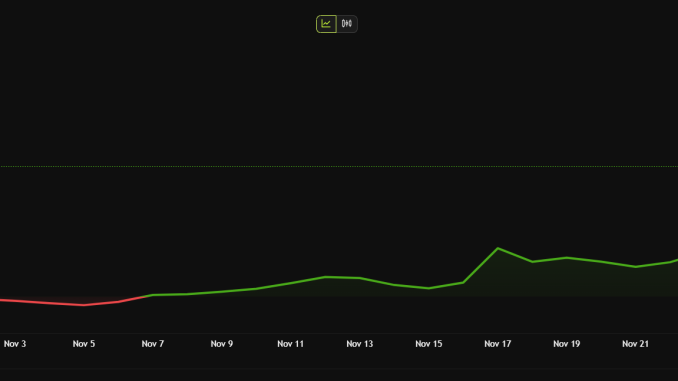Click the red low point at Nov 5
The height and width of the screenshot is (381, 678).
[84, 305]
